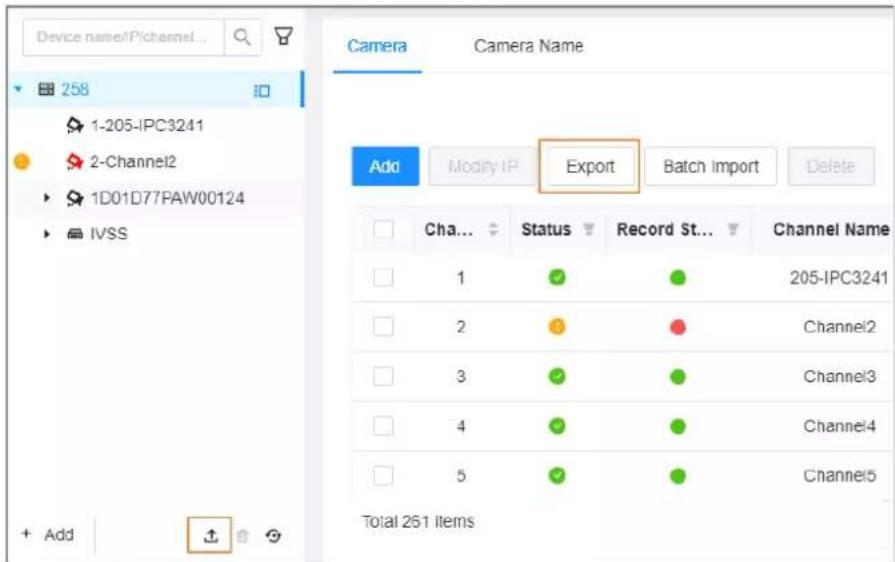Tick the checkbox for channel 3 row

click(383, 377)
